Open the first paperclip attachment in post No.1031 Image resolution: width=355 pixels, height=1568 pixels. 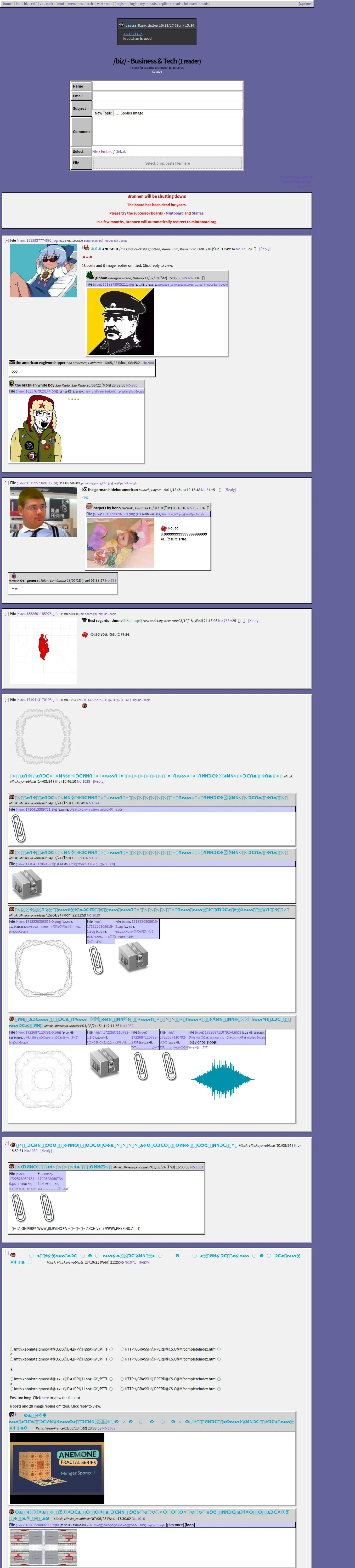click(x=19, y=1207)
